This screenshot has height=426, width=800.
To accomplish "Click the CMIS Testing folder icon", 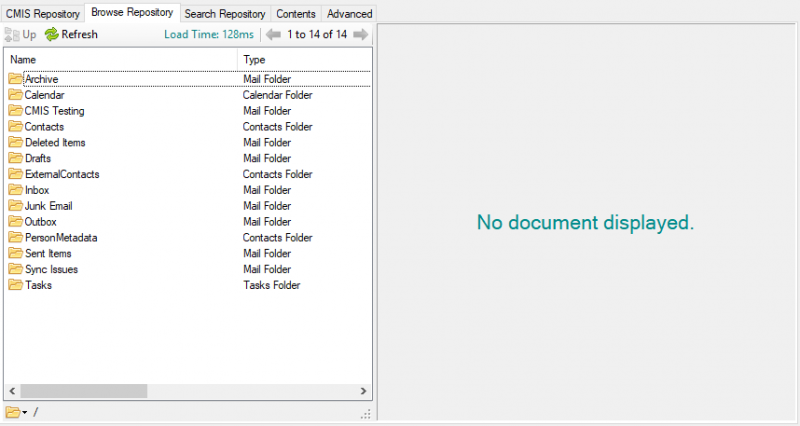I will 15,111.
